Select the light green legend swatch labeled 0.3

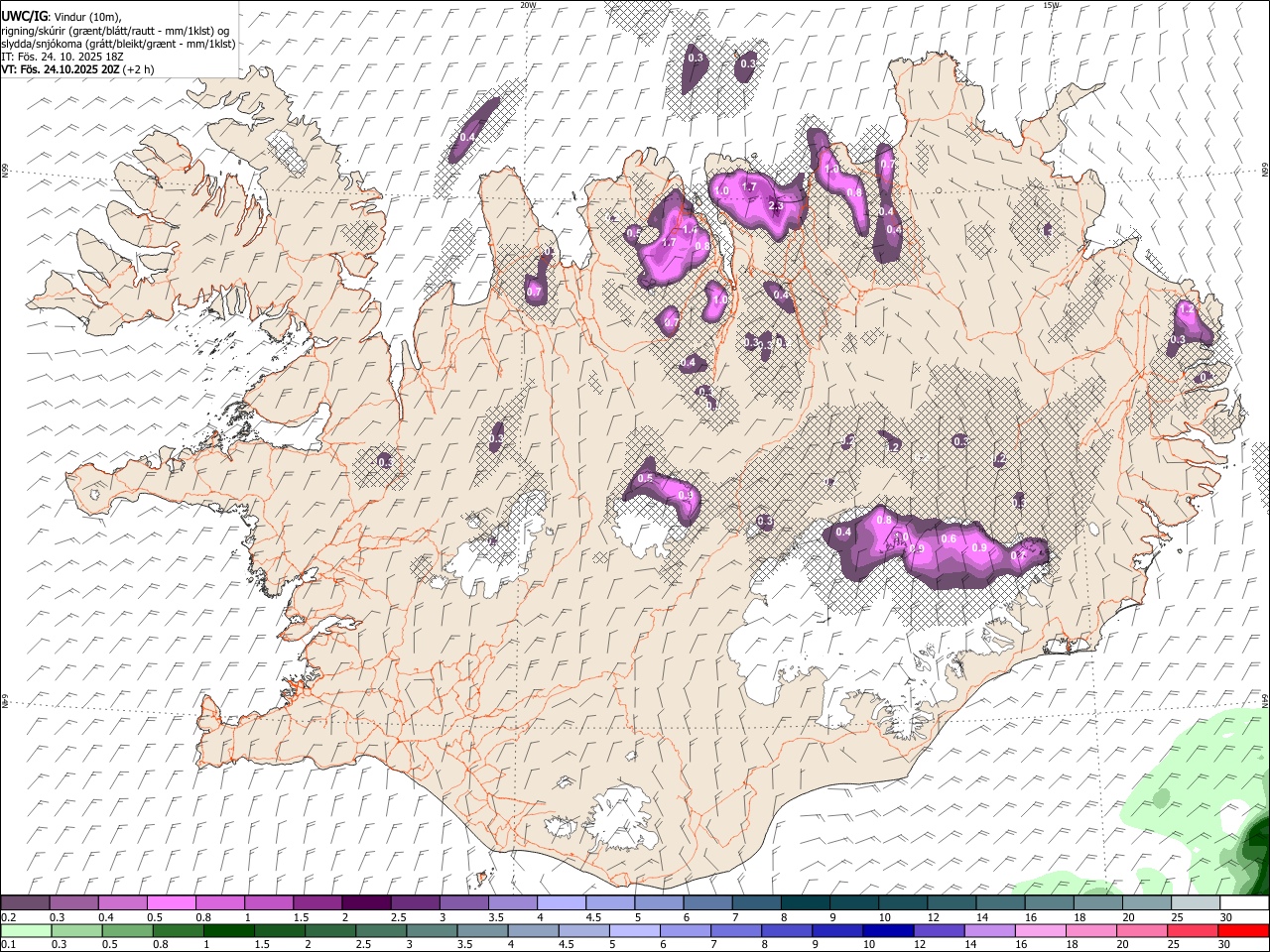click(x=76, y=930)
